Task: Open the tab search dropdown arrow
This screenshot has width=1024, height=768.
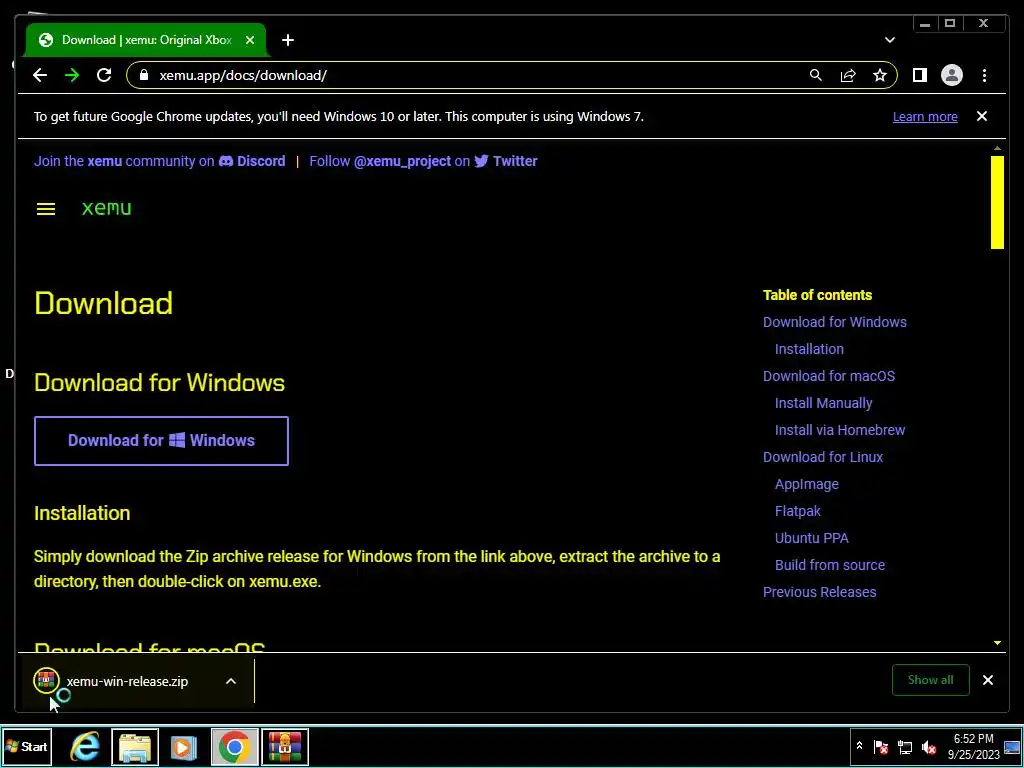Action: (x=889, y=40)
